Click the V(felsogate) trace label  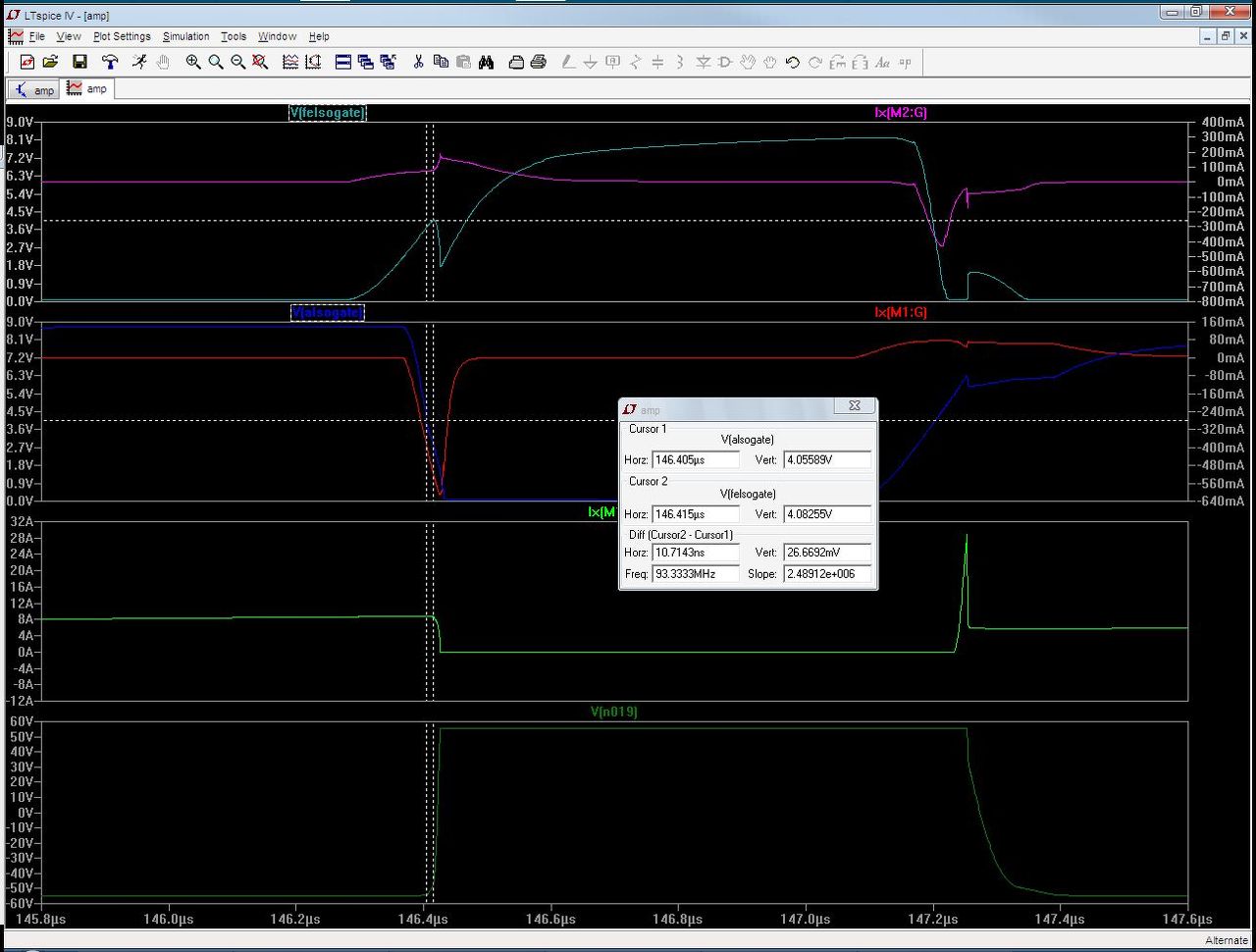click(x=327, y=113)
